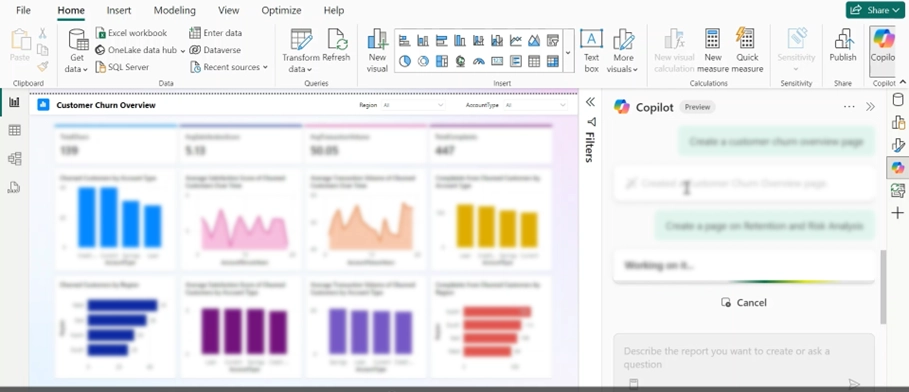
Task: Cancel the Copilot request
Action: click(x=743, y=303)
